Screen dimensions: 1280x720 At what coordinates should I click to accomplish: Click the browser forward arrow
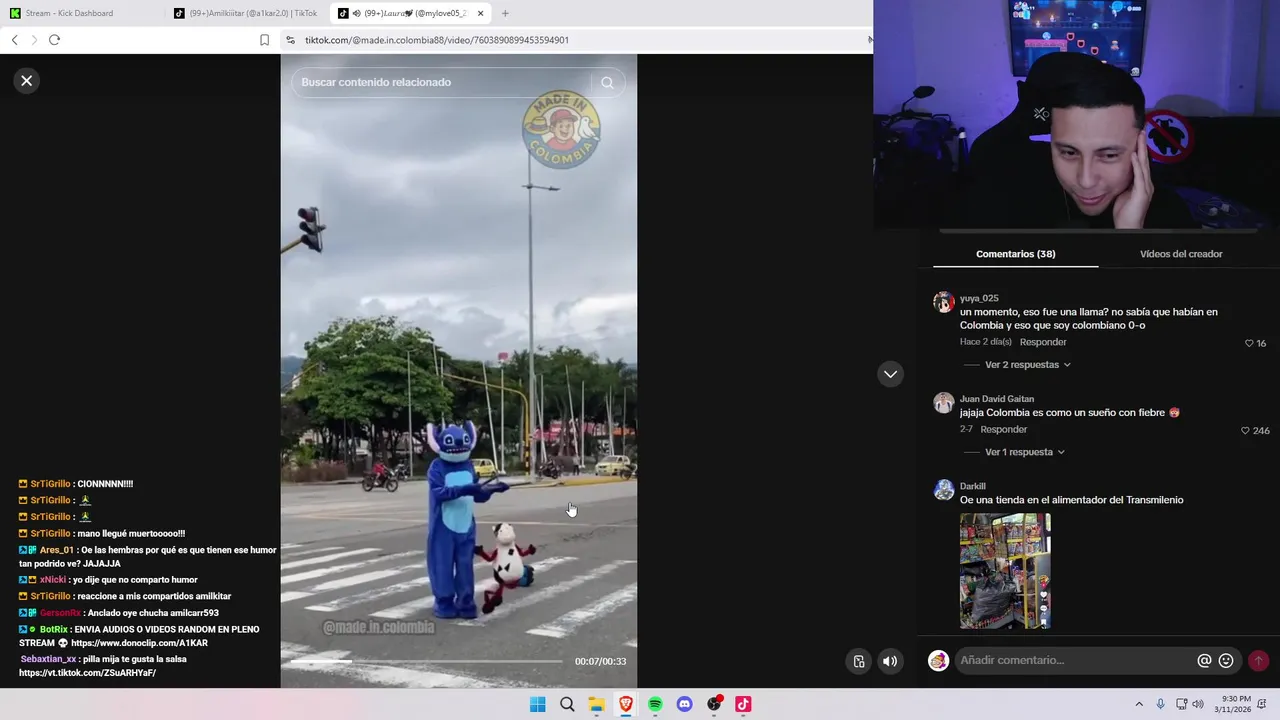[34, 40]
